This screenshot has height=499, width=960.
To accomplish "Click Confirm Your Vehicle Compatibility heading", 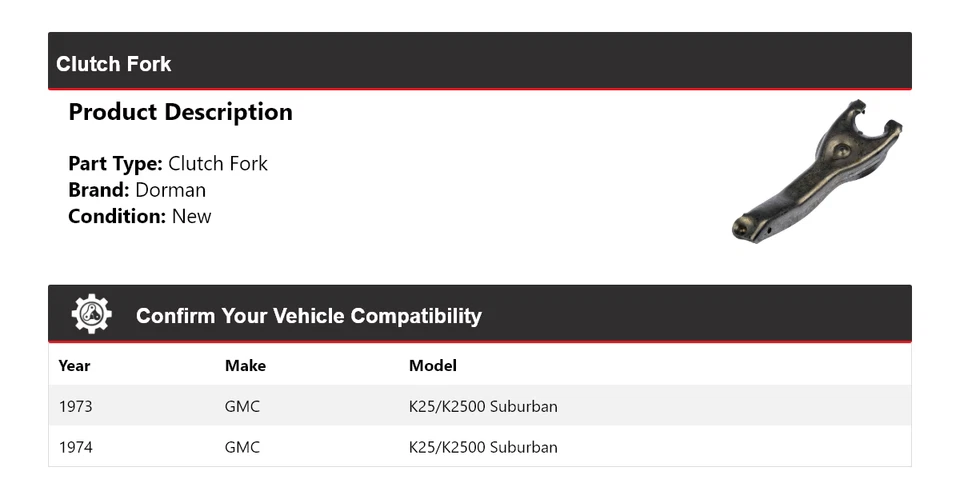I will coord(308,316).
